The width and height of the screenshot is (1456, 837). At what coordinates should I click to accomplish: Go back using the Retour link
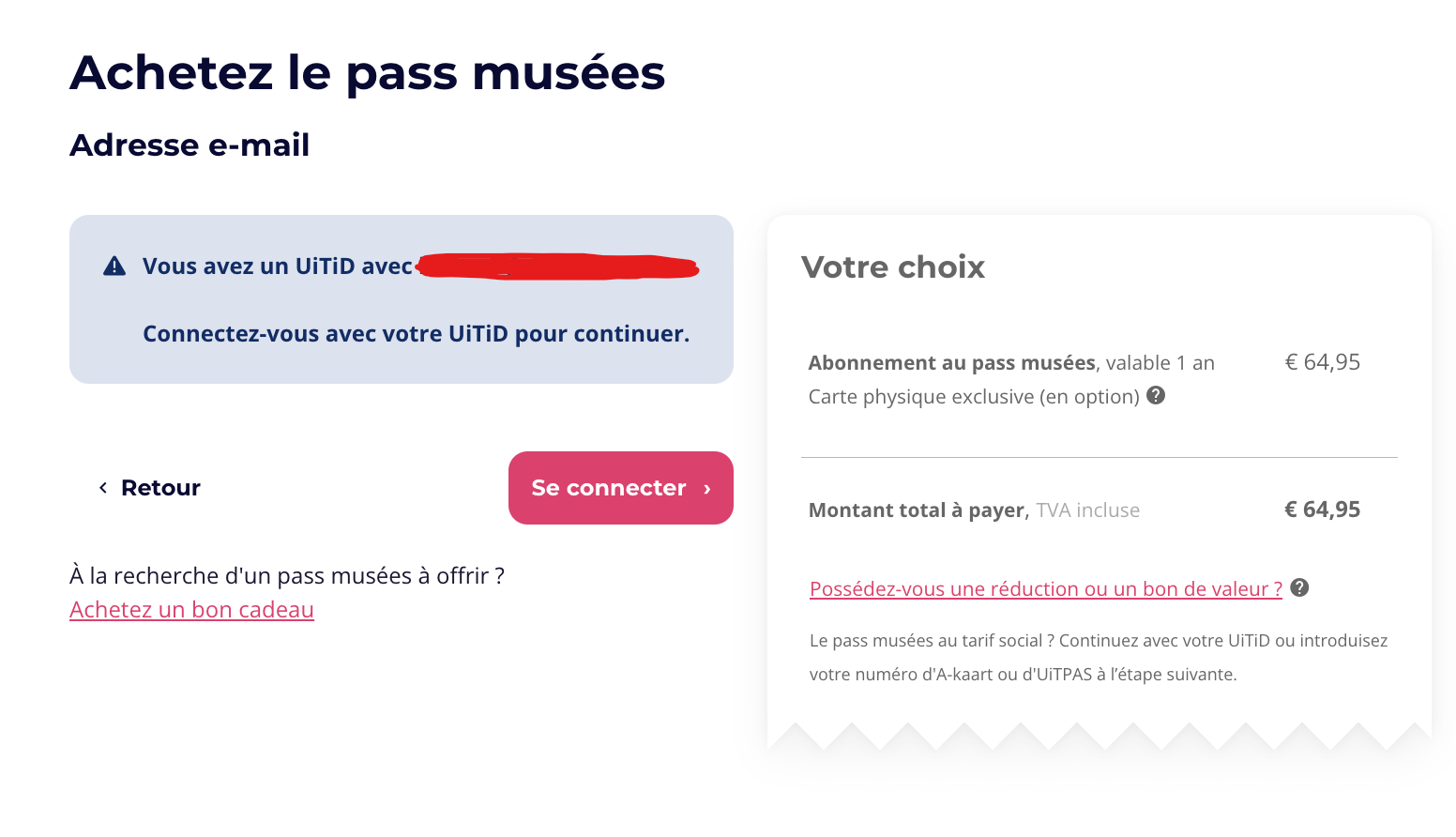click(150, 488)
